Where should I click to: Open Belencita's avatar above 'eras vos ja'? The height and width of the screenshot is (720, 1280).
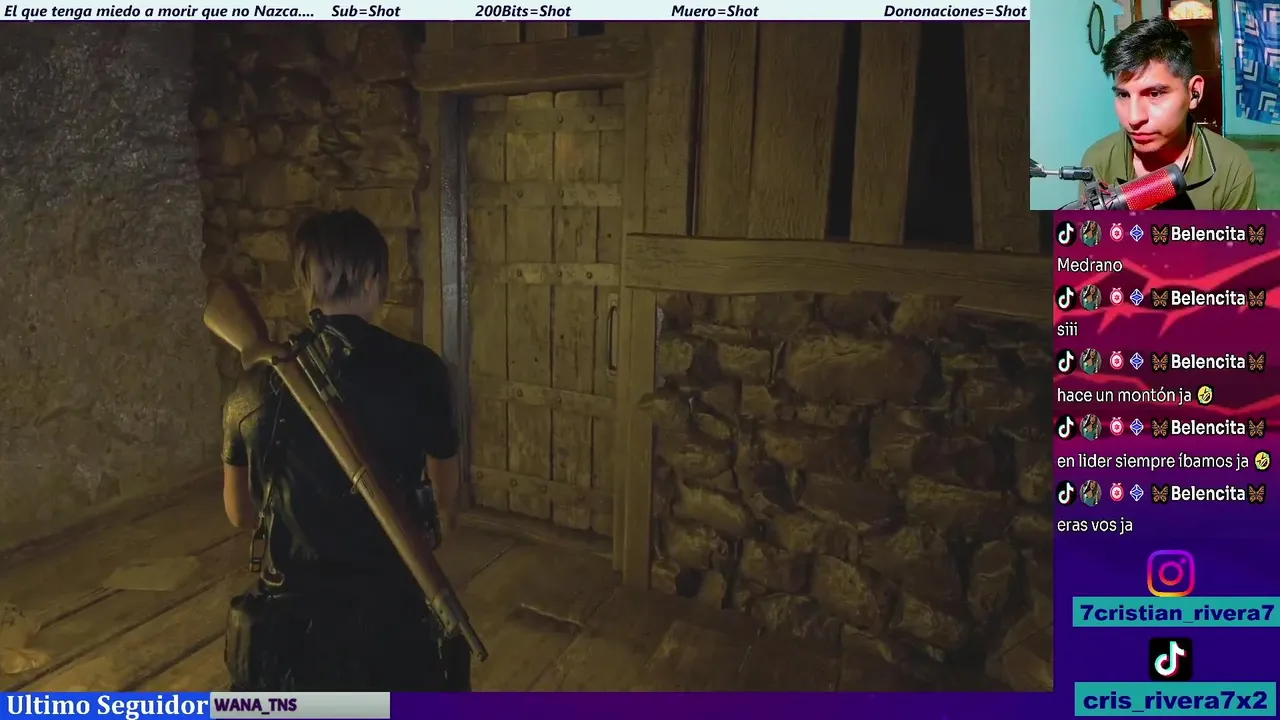point(1091,493)
